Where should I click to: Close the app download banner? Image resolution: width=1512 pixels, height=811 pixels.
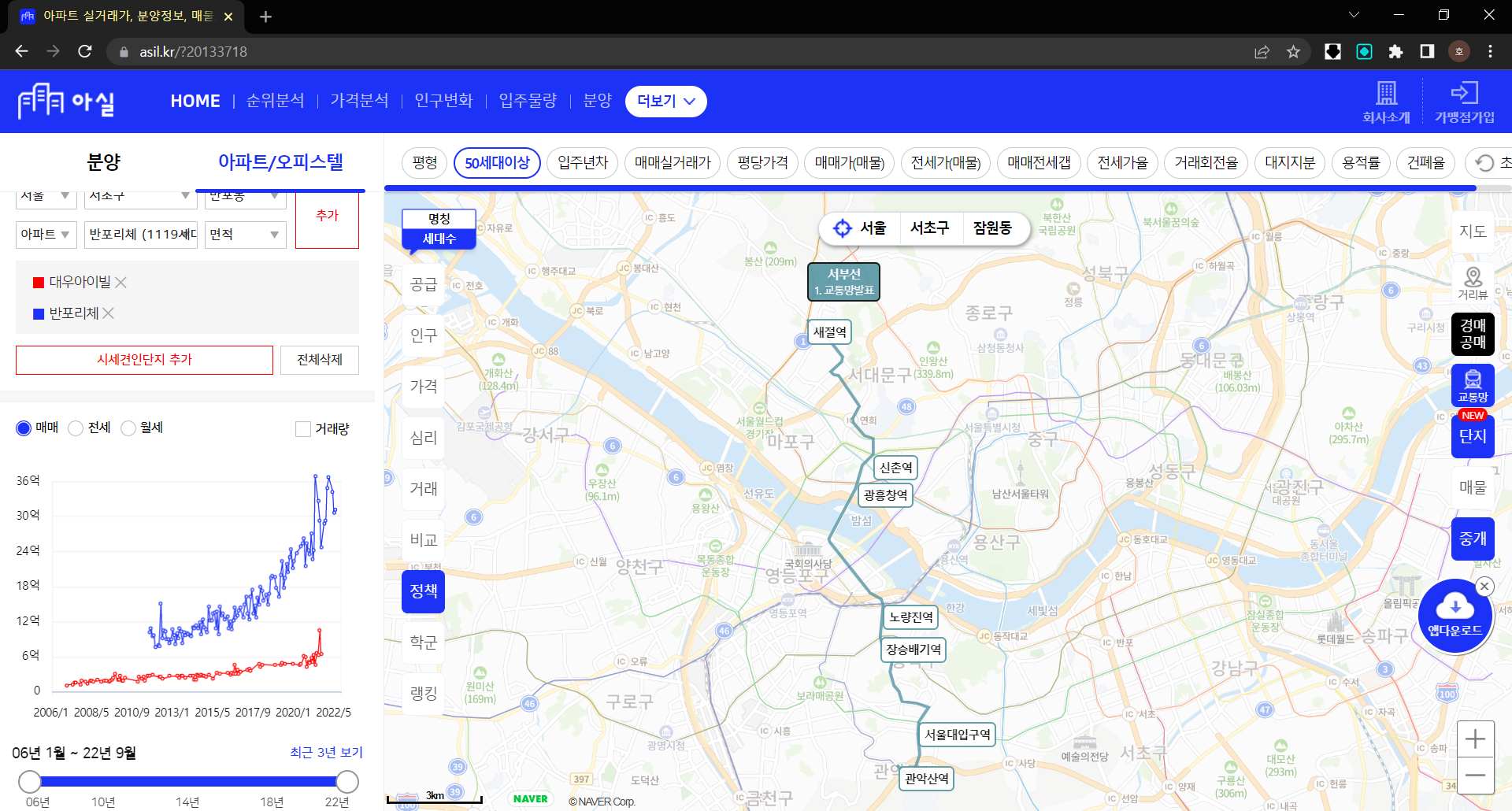[x=1484, y=586]
